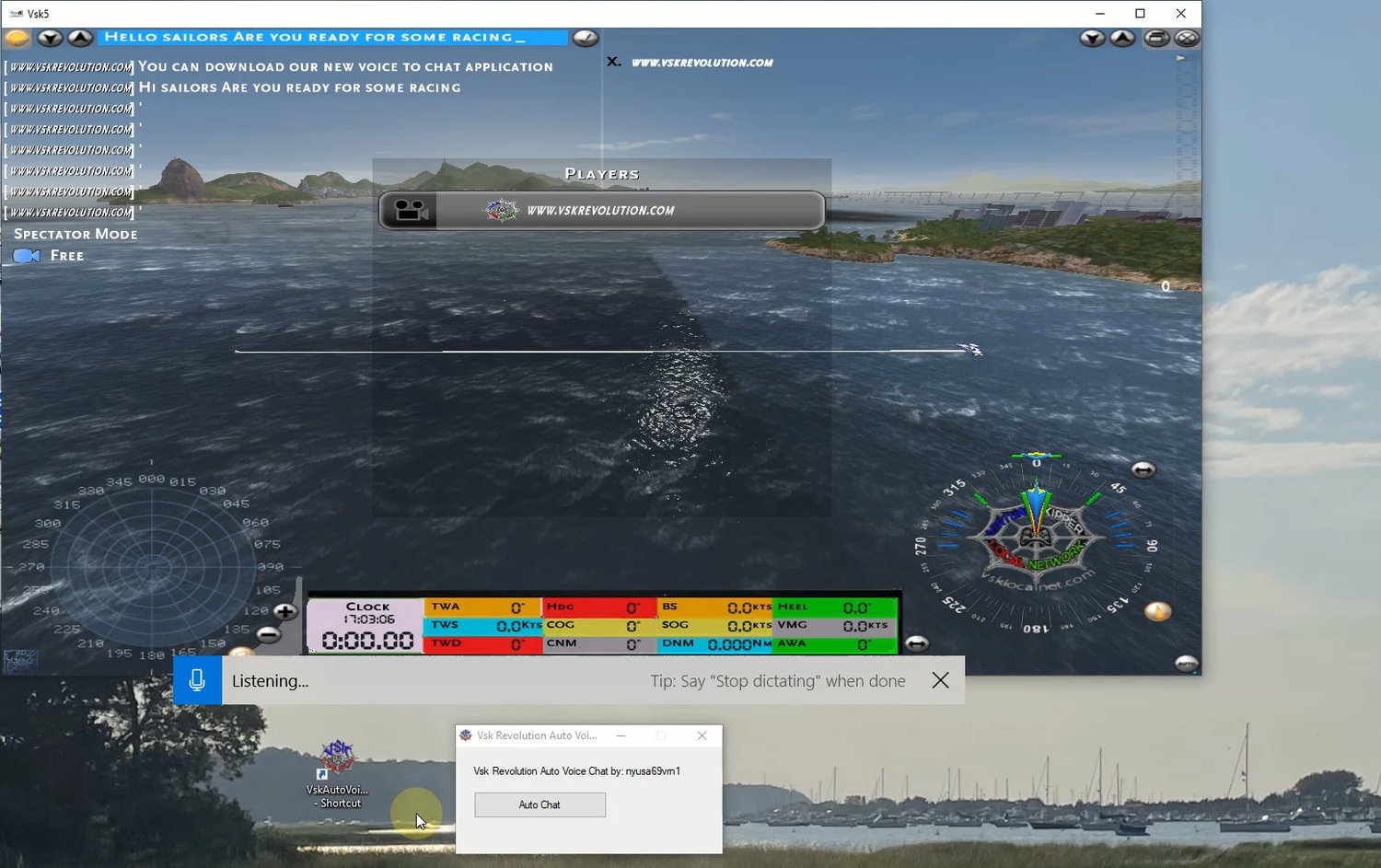Click the CNM instrument readout
Image resolution: width=1381 pixels, height=868 pixels.
pos(598,644)
